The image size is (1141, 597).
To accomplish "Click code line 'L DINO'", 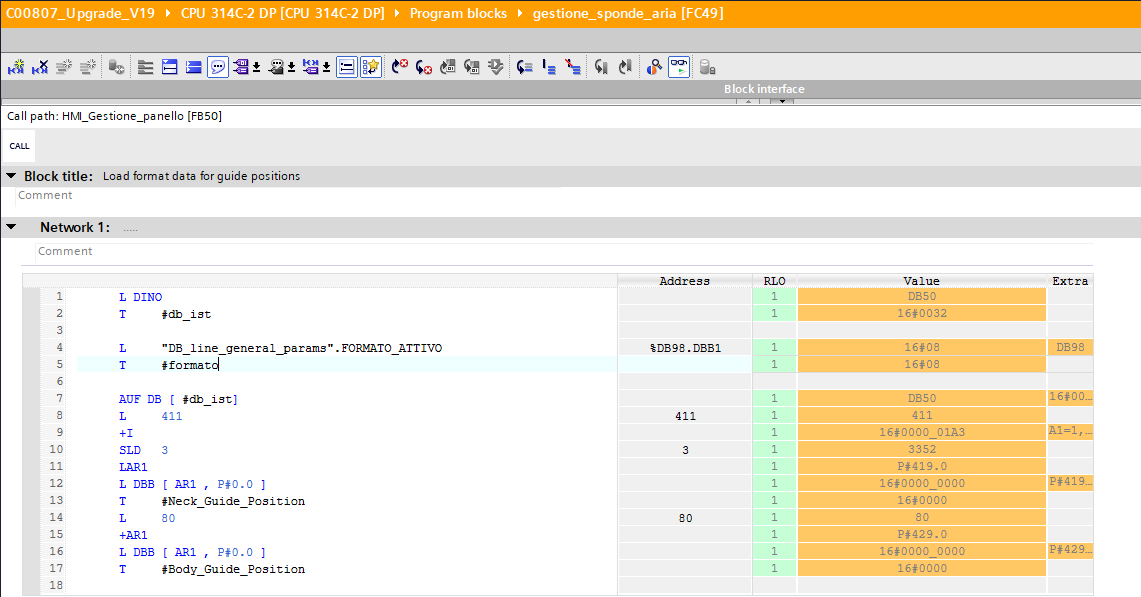I will point(140,297).
